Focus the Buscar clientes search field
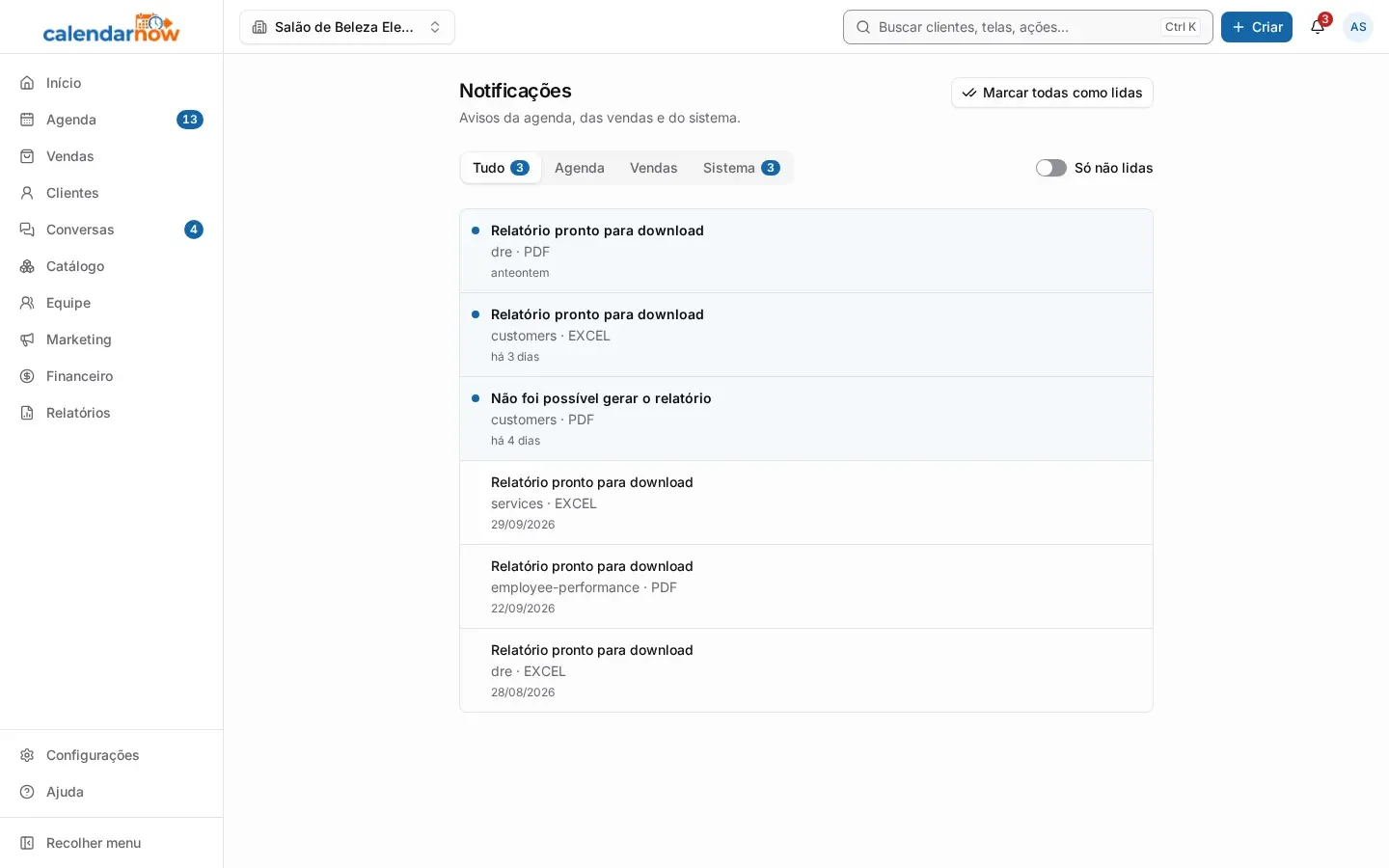1389x868 pixels. pos(1028,27)
